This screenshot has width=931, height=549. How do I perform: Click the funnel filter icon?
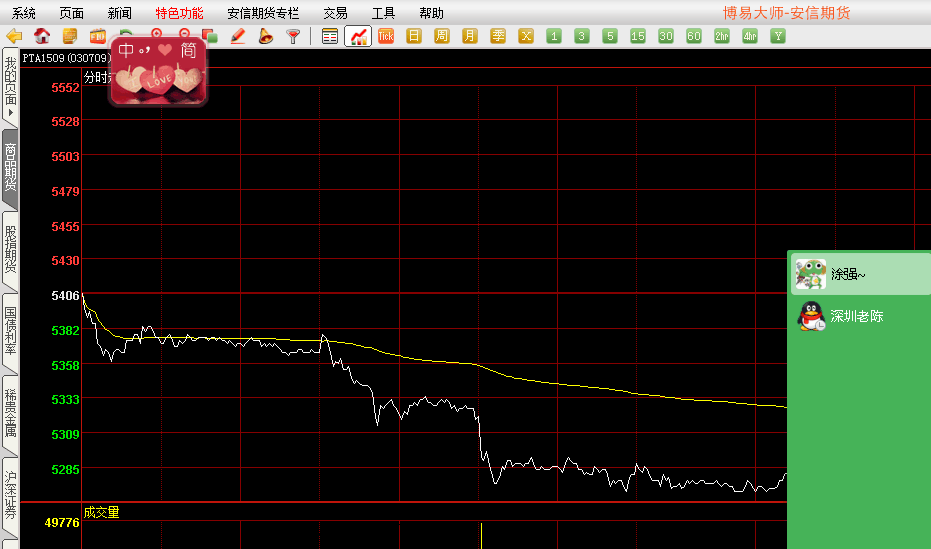(x=293, y=36)
